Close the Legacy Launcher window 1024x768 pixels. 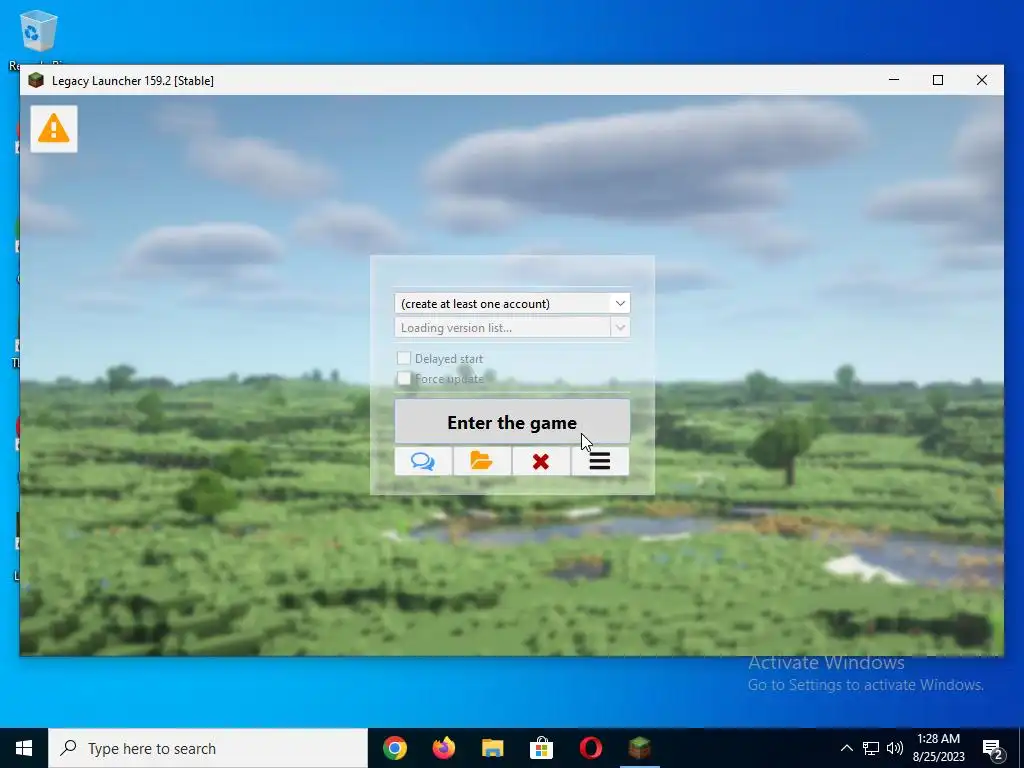982,80
